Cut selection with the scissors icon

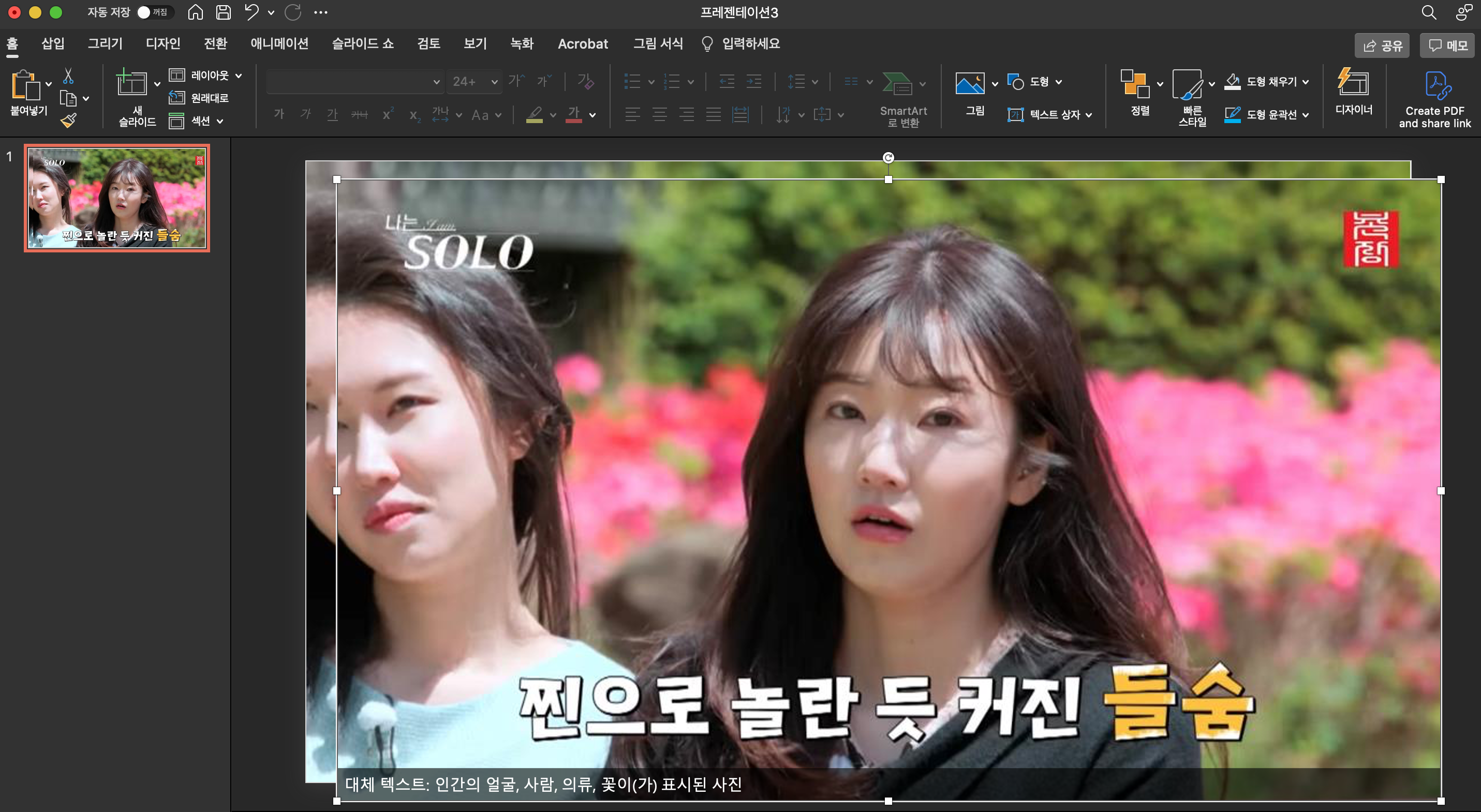(x=68, y=76)
